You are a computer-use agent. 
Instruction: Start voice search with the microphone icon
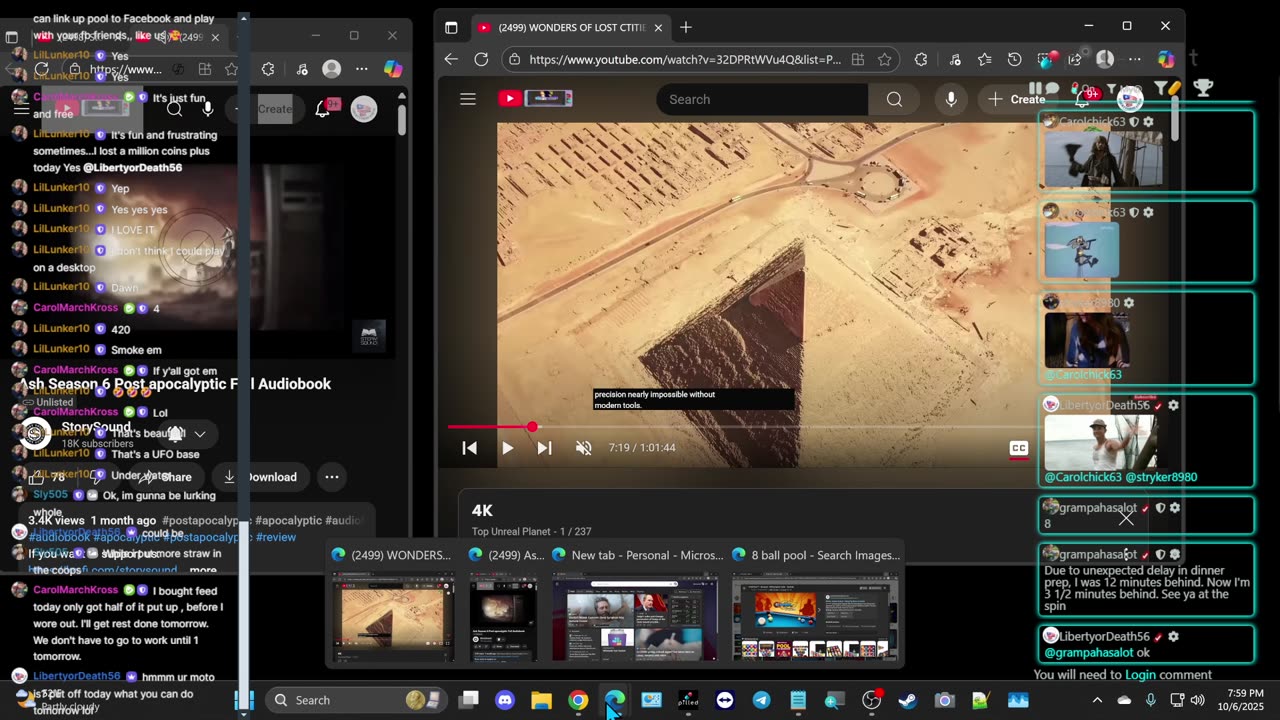click(950, 99)
